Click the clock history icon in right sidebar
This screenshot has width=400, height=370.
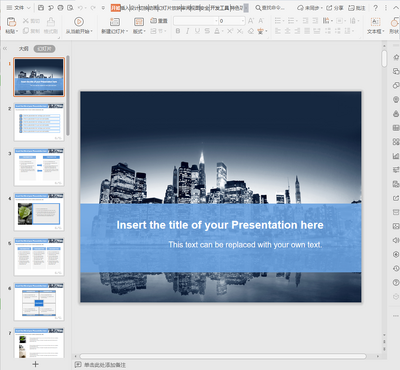point(396,268)
